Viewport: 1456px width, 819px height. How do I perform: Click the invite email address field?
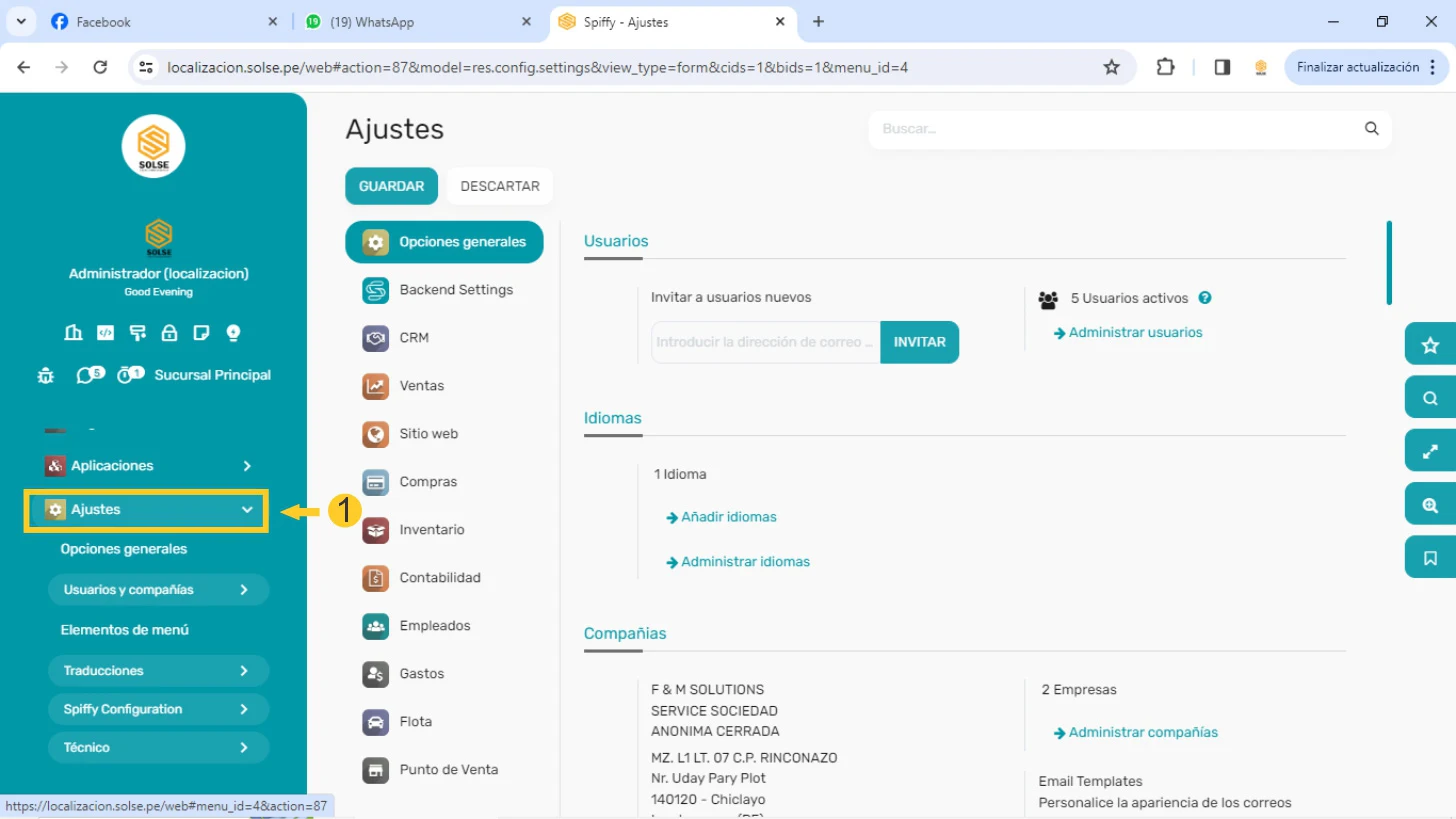[x=765, y=342]
